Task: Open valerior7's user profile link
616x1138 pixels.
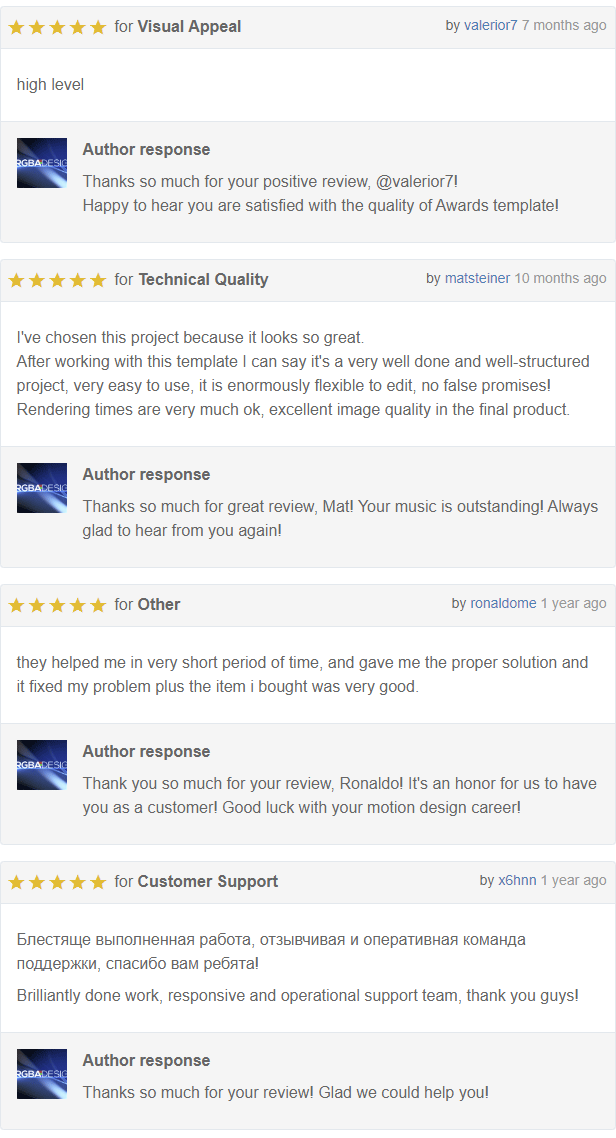Action: point(490,25)
